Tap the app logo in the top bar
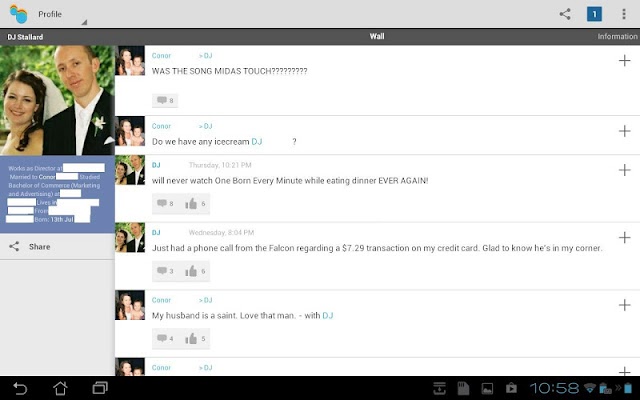The image size is (640, 400). (x=18, y=14)
